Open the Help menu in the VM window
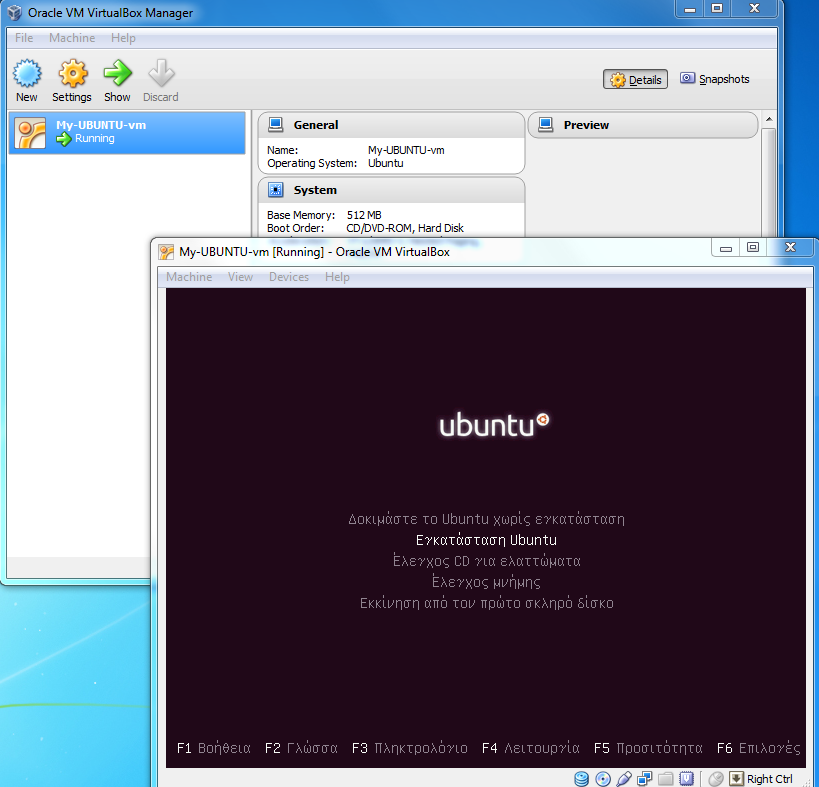Viewport: 819px width, 787px height. 337,277
